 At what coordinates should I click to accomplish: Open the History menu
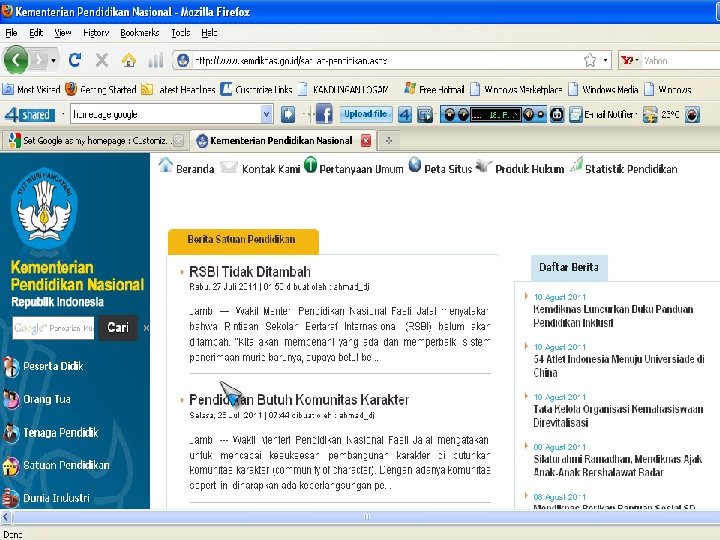tap(96, 33)
